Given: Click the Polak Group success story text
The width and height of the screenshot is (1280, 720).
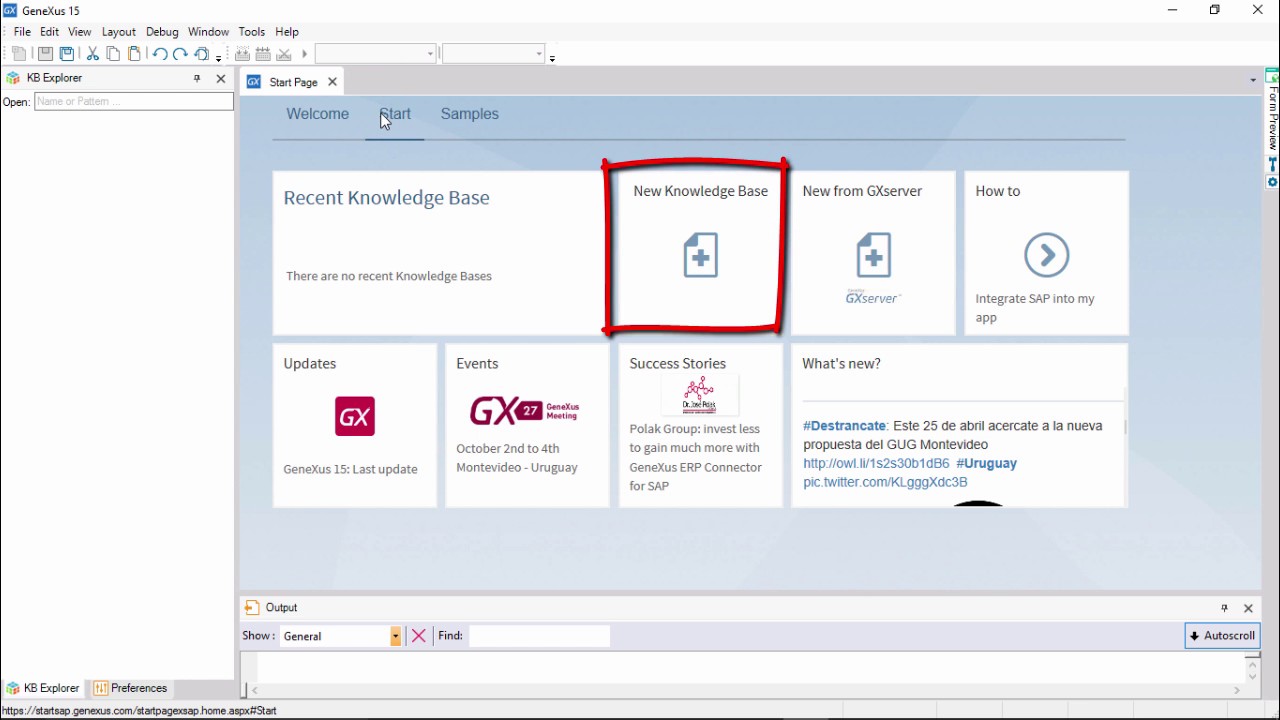Looking at the screenshot, I should (696, 457).
